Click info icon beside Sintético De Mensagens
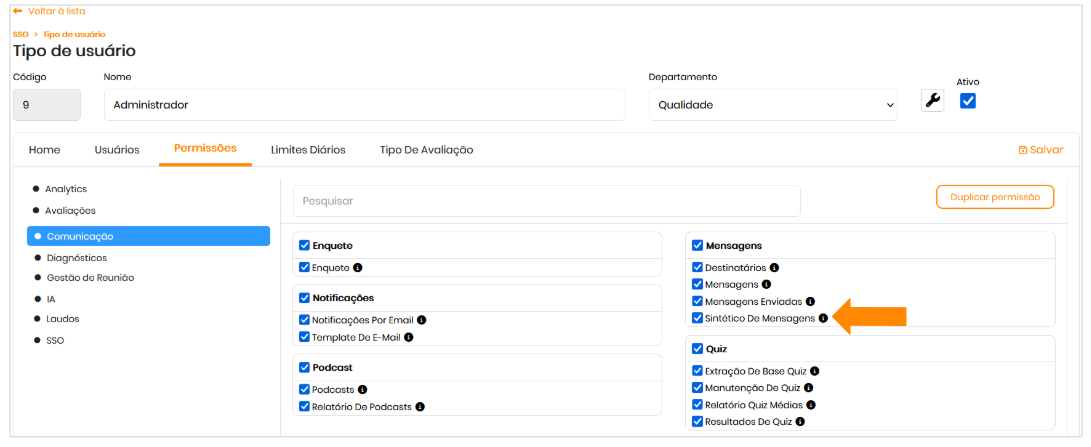This screenshot has width=1091, height=447. [823, 319]
